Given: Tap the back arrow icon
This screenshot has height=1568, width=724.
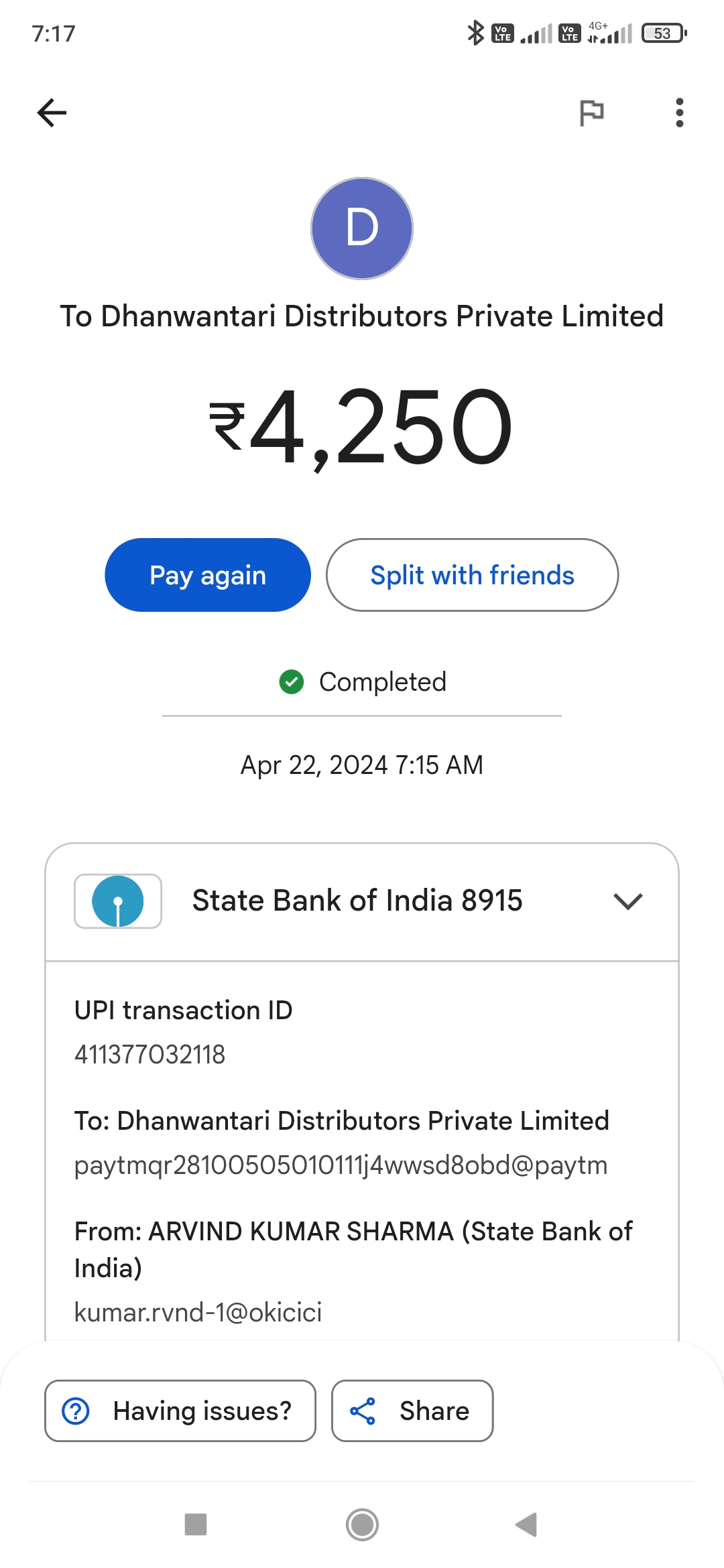Looking at the screenshot, I should tap(52, 113).
